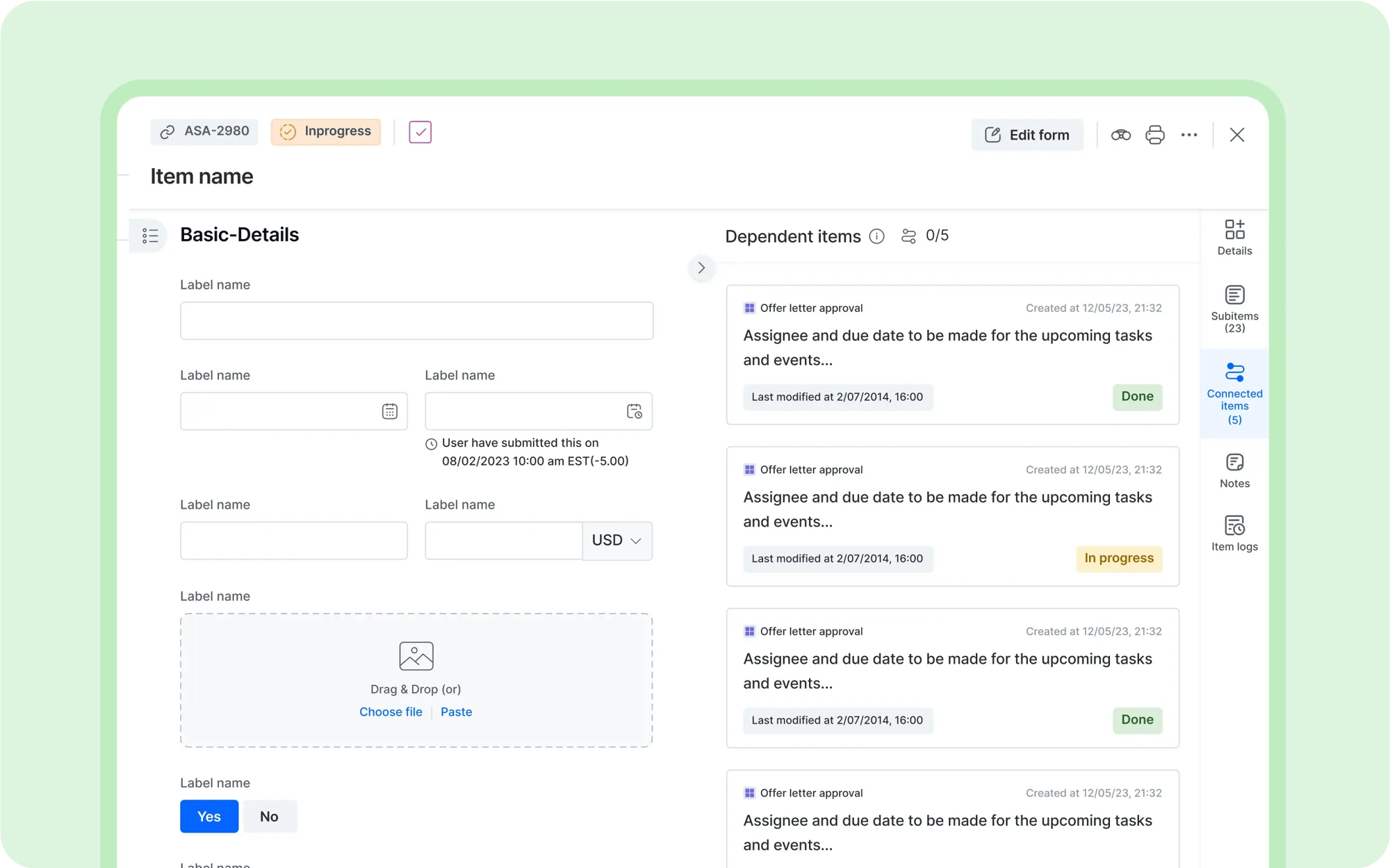Toggle the Yes button for Label name
This screenshot has width=1390, height=868.
coord(209,816)
